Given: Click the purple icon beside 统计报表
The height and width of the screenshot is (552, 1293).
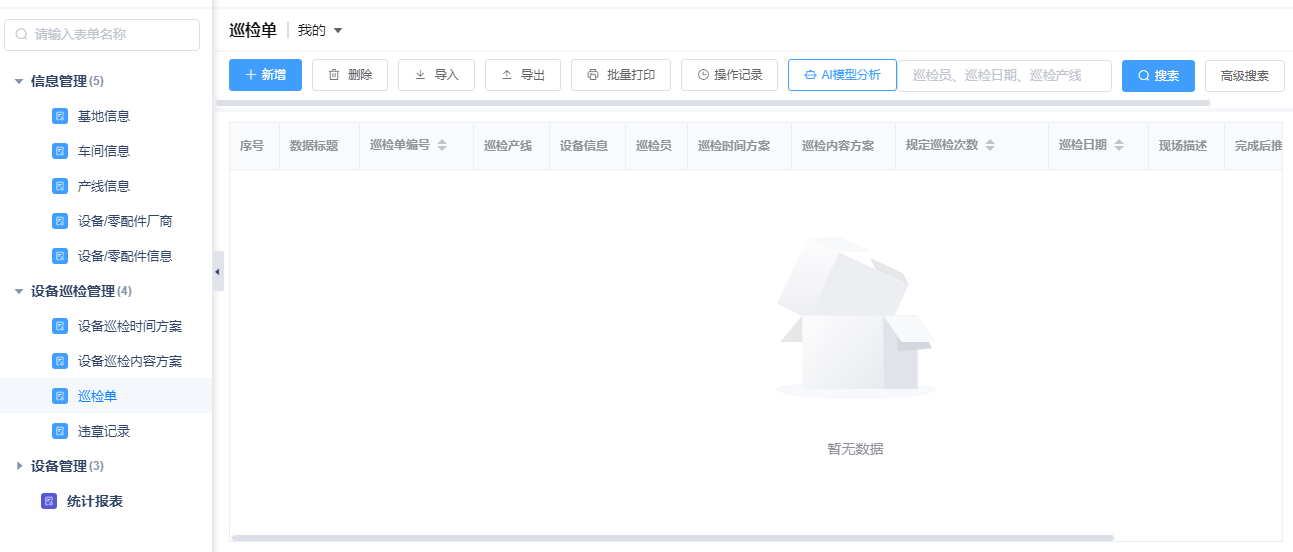Looking at the screenshot, I should [49, 501].
